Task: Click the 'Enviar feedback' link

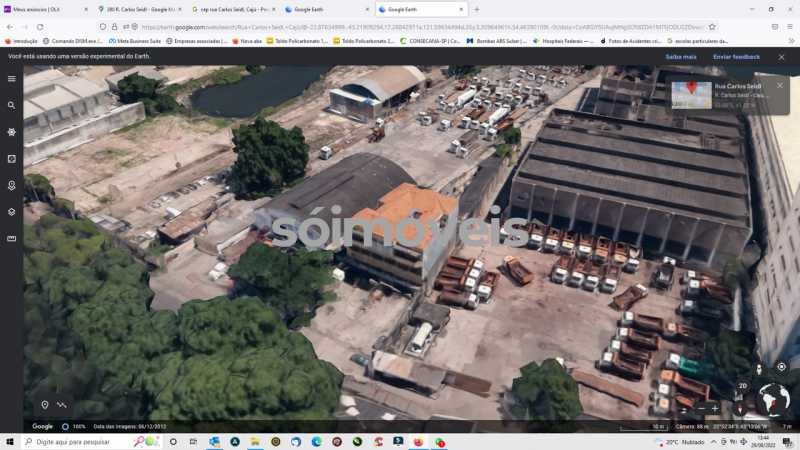Action: (x=736, y=57)
